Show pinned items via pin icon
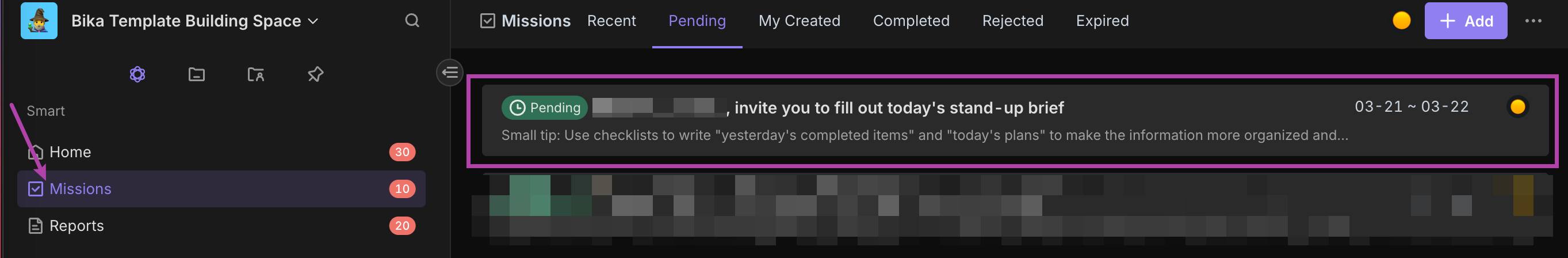The image size is (1568, 258). (315, 74)
